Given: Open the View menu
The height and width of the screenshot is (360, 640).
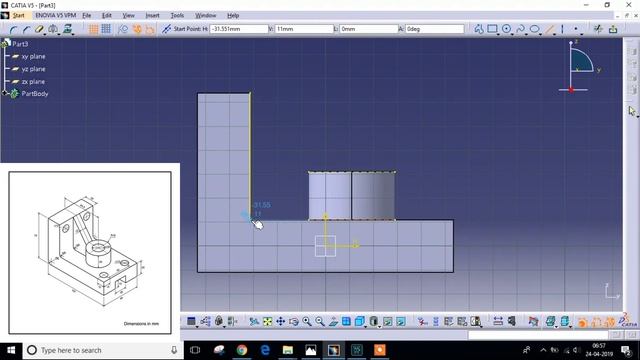Looking at the screenshot, I should click(129, 16).
